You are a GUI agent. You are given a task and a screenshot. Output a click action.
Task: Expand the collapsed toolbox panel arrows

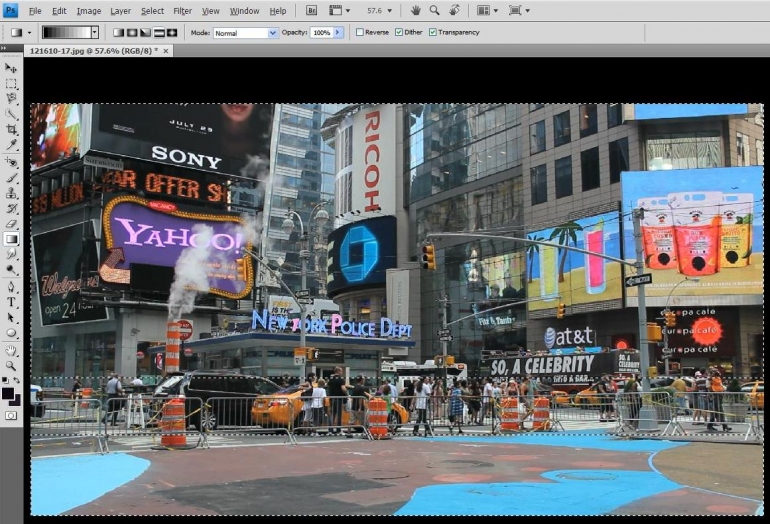4,48
